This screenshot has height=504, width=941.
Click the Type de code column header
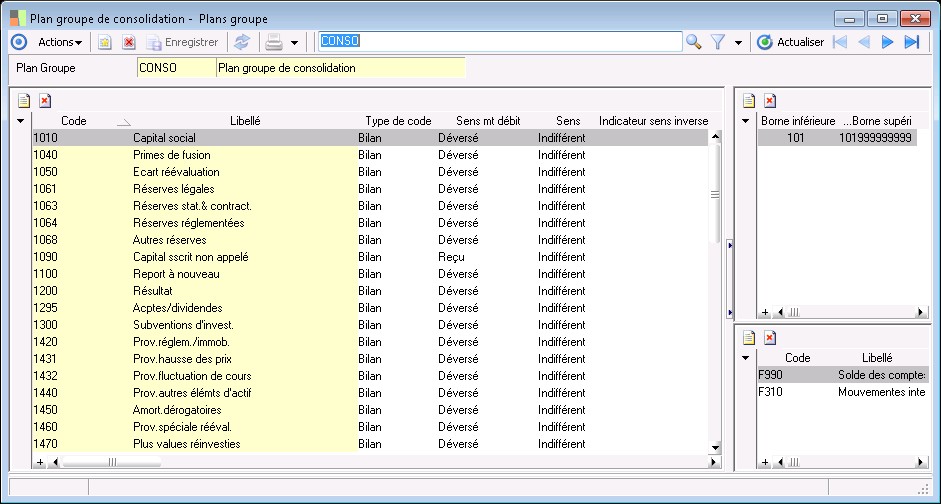(397, 121)
